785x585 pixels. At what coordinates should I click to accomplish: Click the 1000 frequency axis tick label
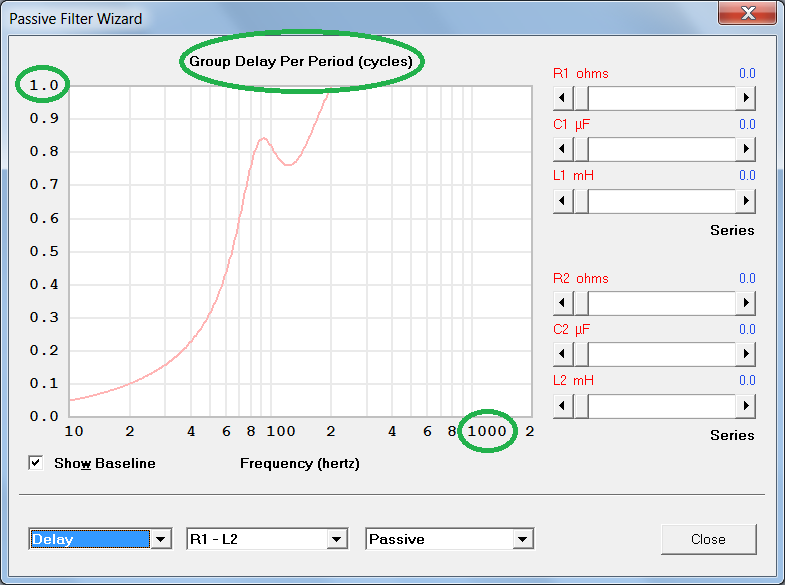tap(487, 431)
